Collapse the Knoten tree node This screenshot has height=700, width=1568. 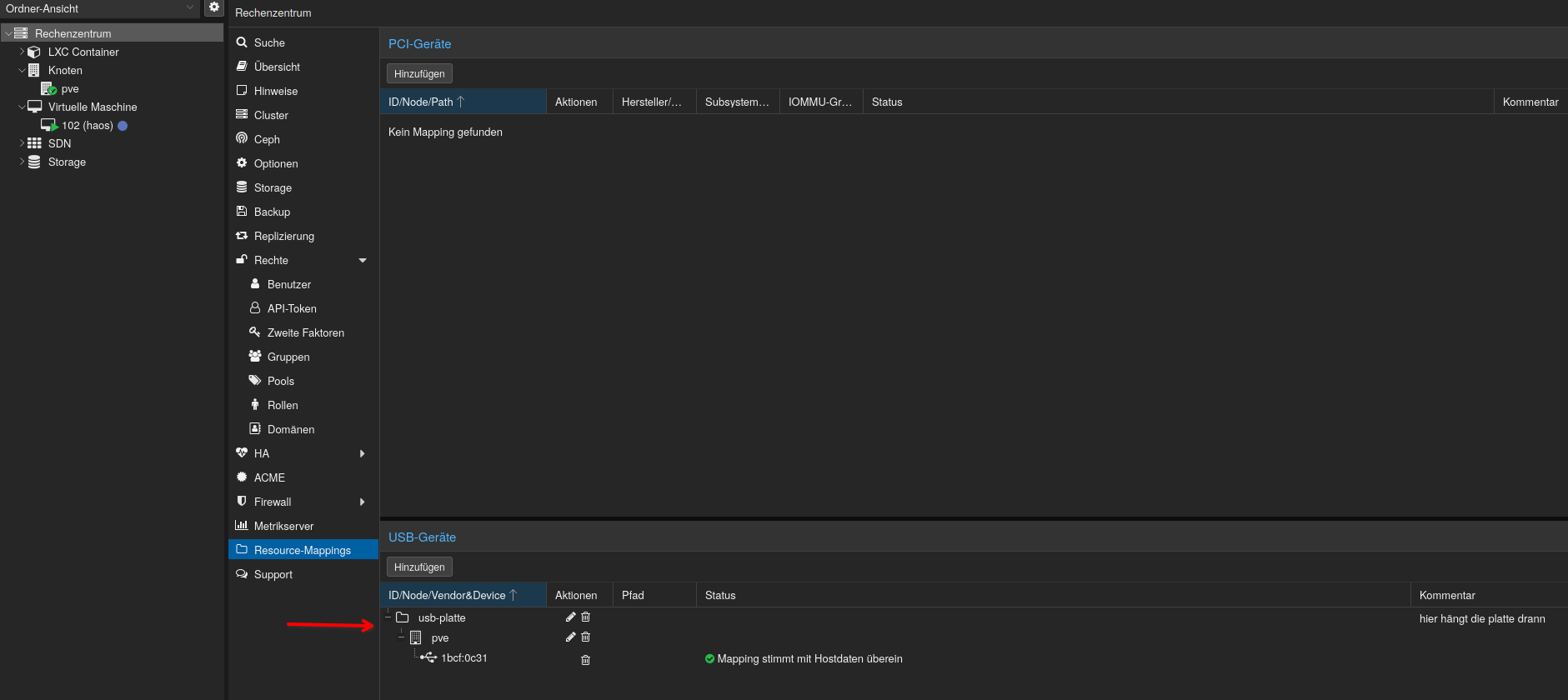pyautogui.click(x=23, y=70)
